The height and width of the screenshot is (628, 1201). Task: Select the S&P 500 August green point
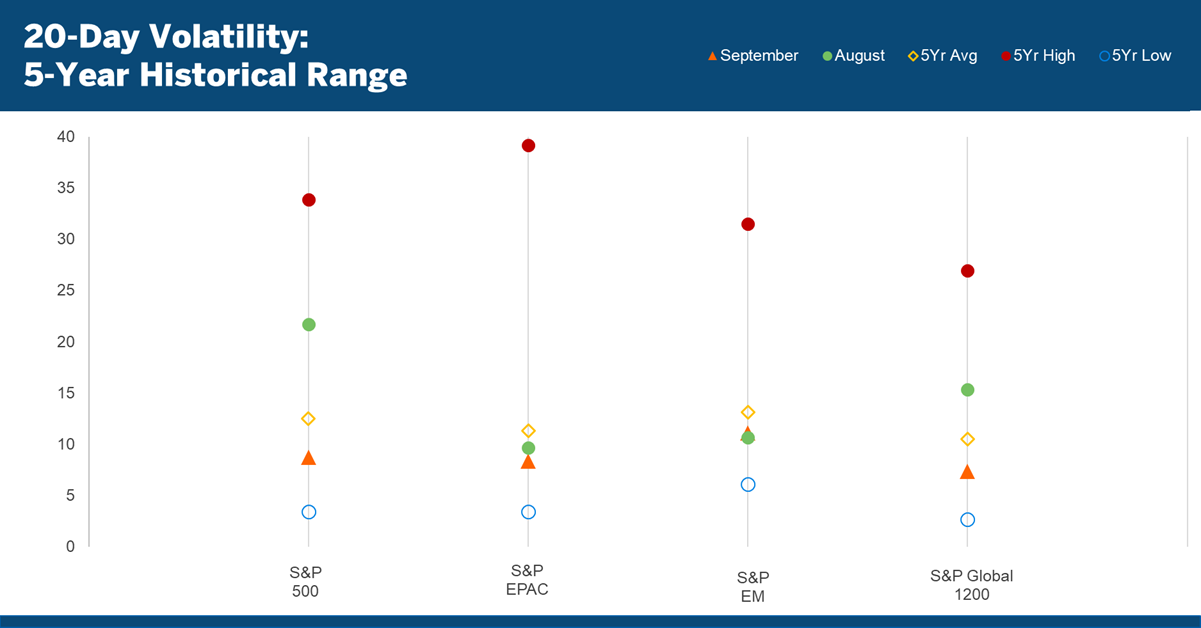[309, 325]
